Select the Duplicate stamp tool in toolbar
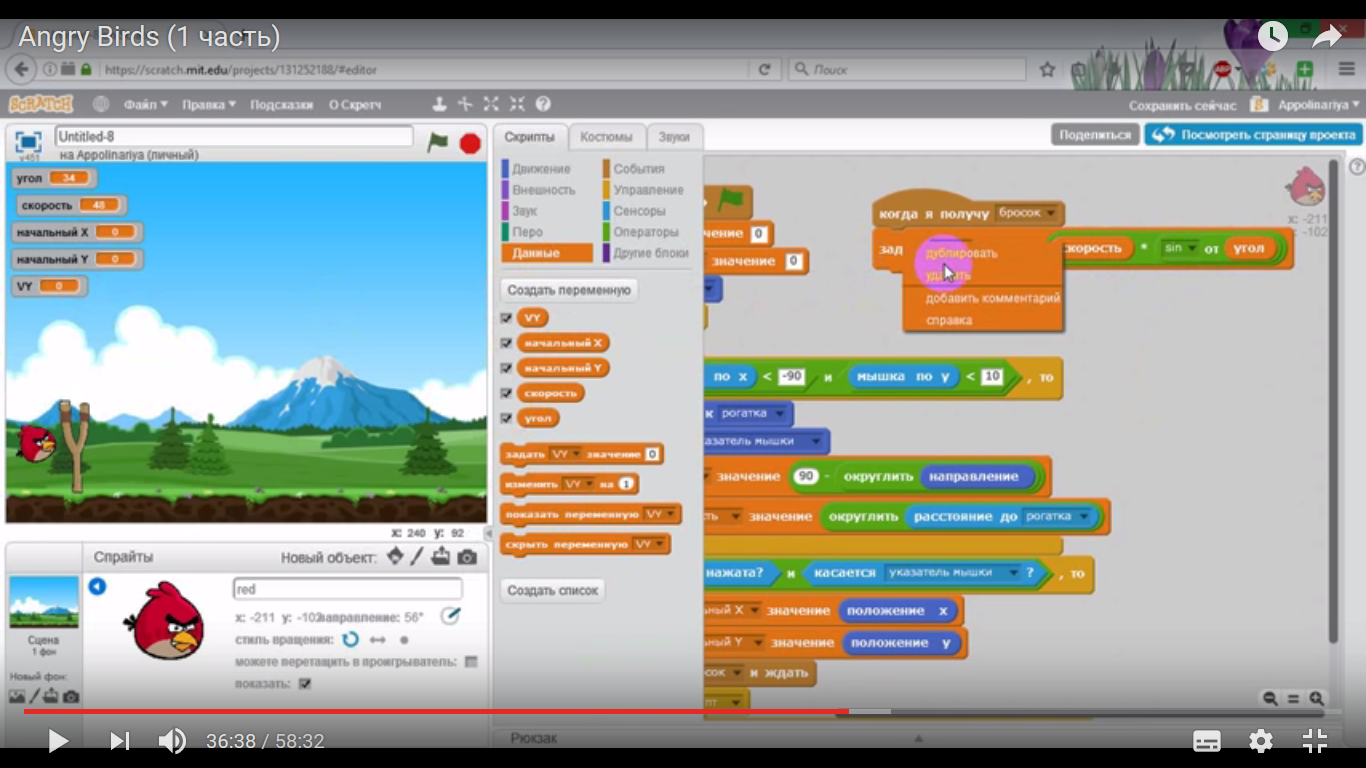The height and width of the screenshot is (768, 1366). click(439, 104)
